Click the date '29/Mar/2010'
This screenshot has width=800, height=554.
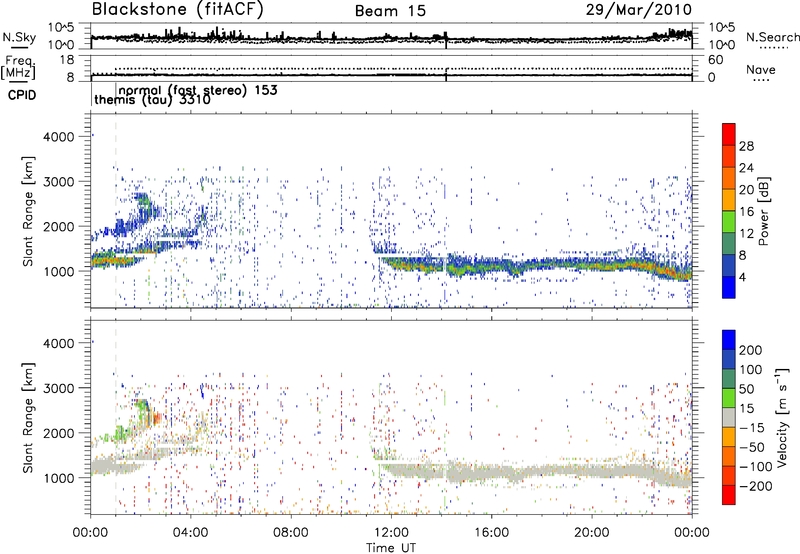tap(639, 10)
